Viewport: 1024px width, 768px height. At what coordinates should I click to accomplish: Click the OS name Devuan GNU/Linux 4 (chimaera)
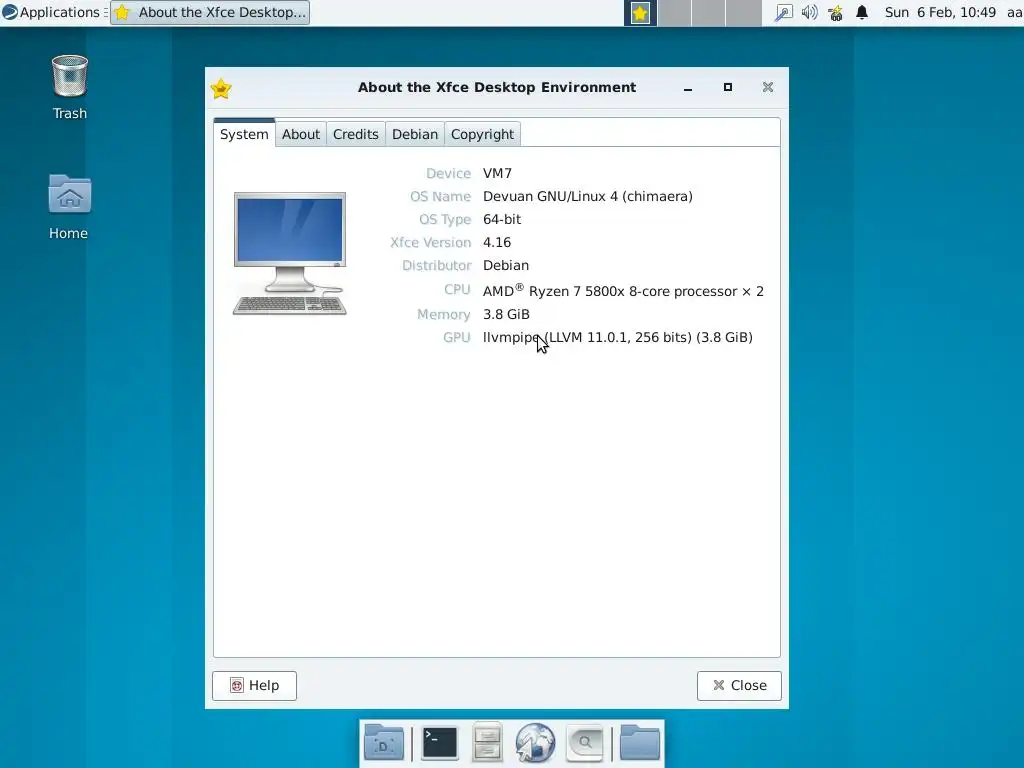(x=588, y=197)
